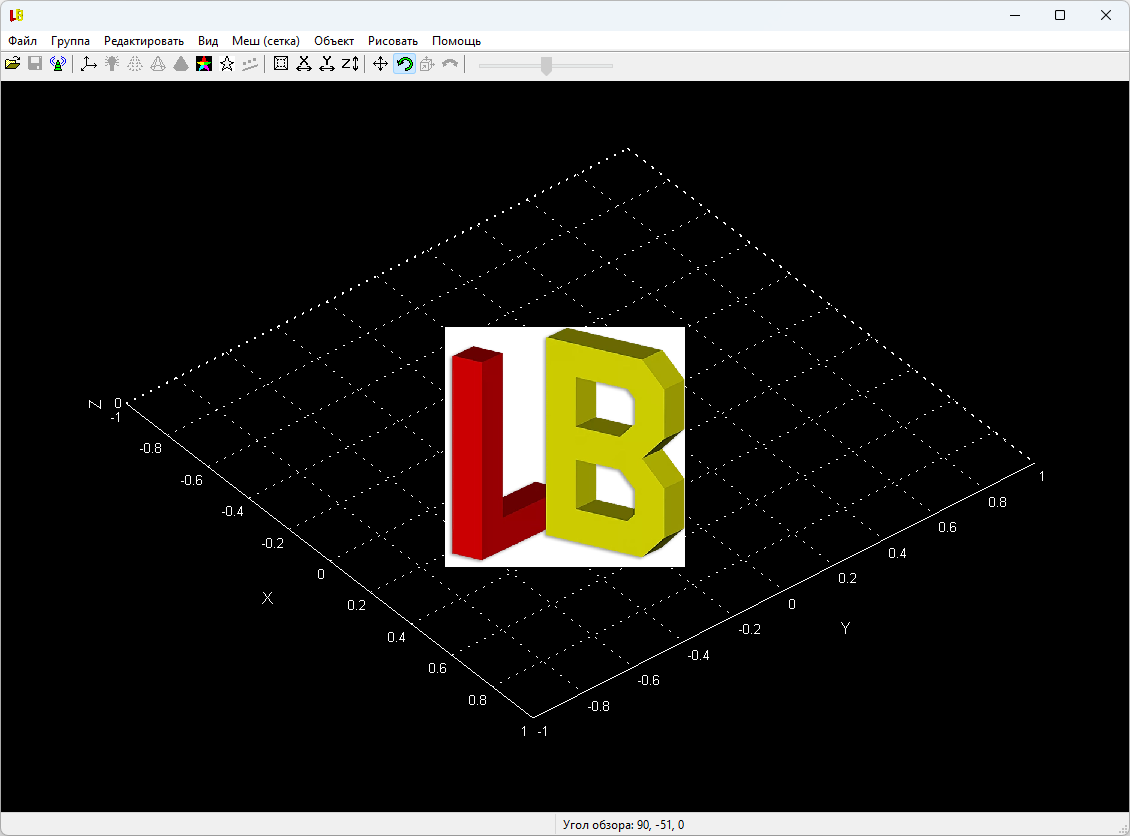Click the outlined star toolbar icon

tap(227, 64)
